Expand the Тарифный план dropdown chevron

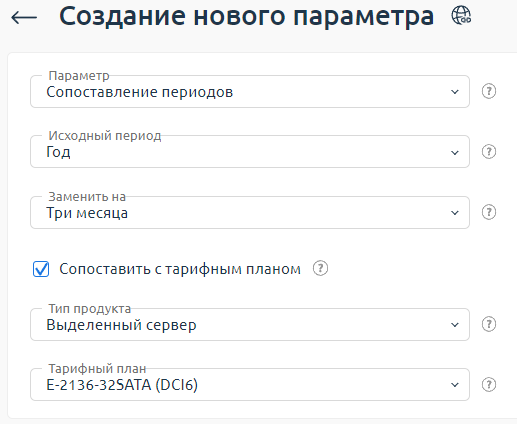455,385
